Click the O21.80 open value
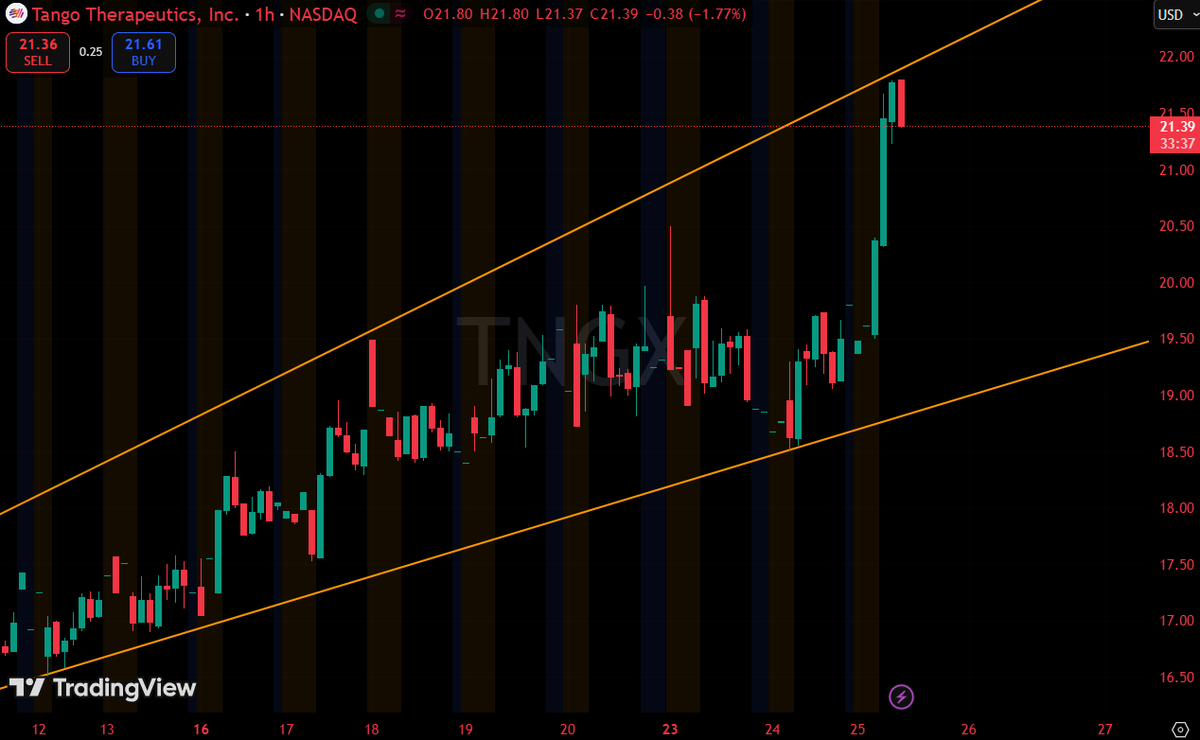 click(450, 14)
